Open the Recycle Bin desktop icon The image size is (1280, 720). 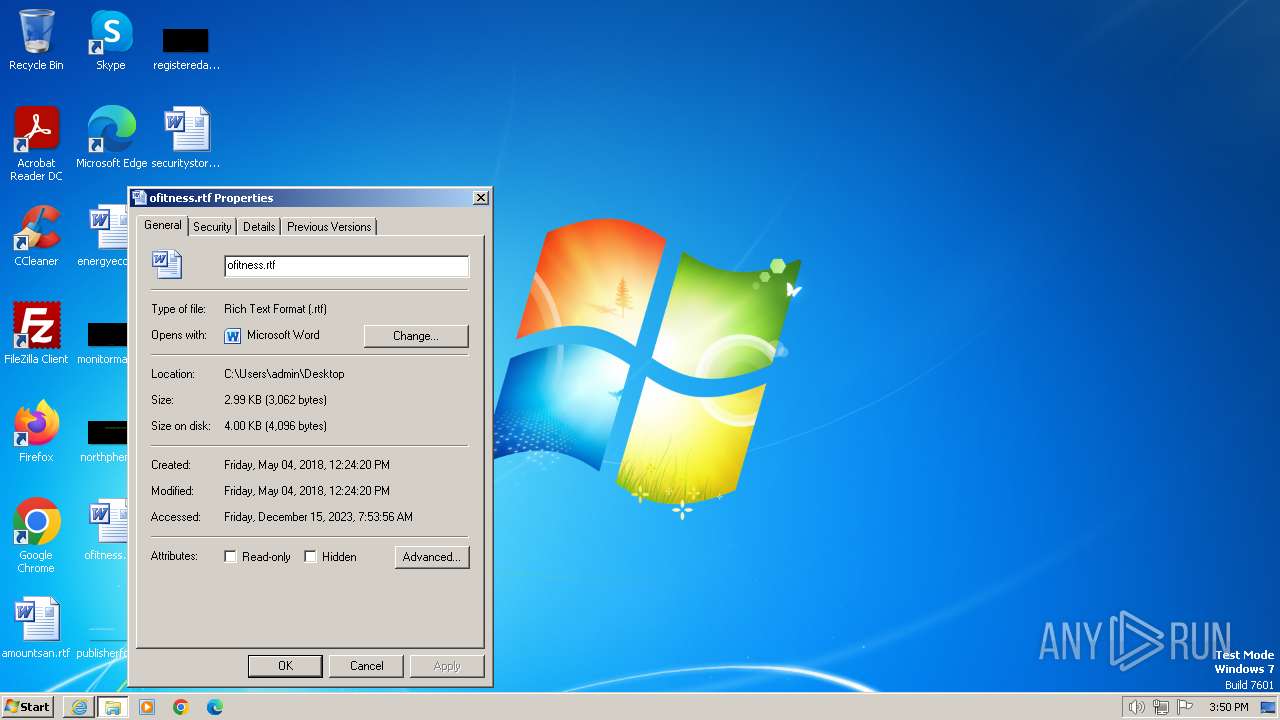(36, 40)
